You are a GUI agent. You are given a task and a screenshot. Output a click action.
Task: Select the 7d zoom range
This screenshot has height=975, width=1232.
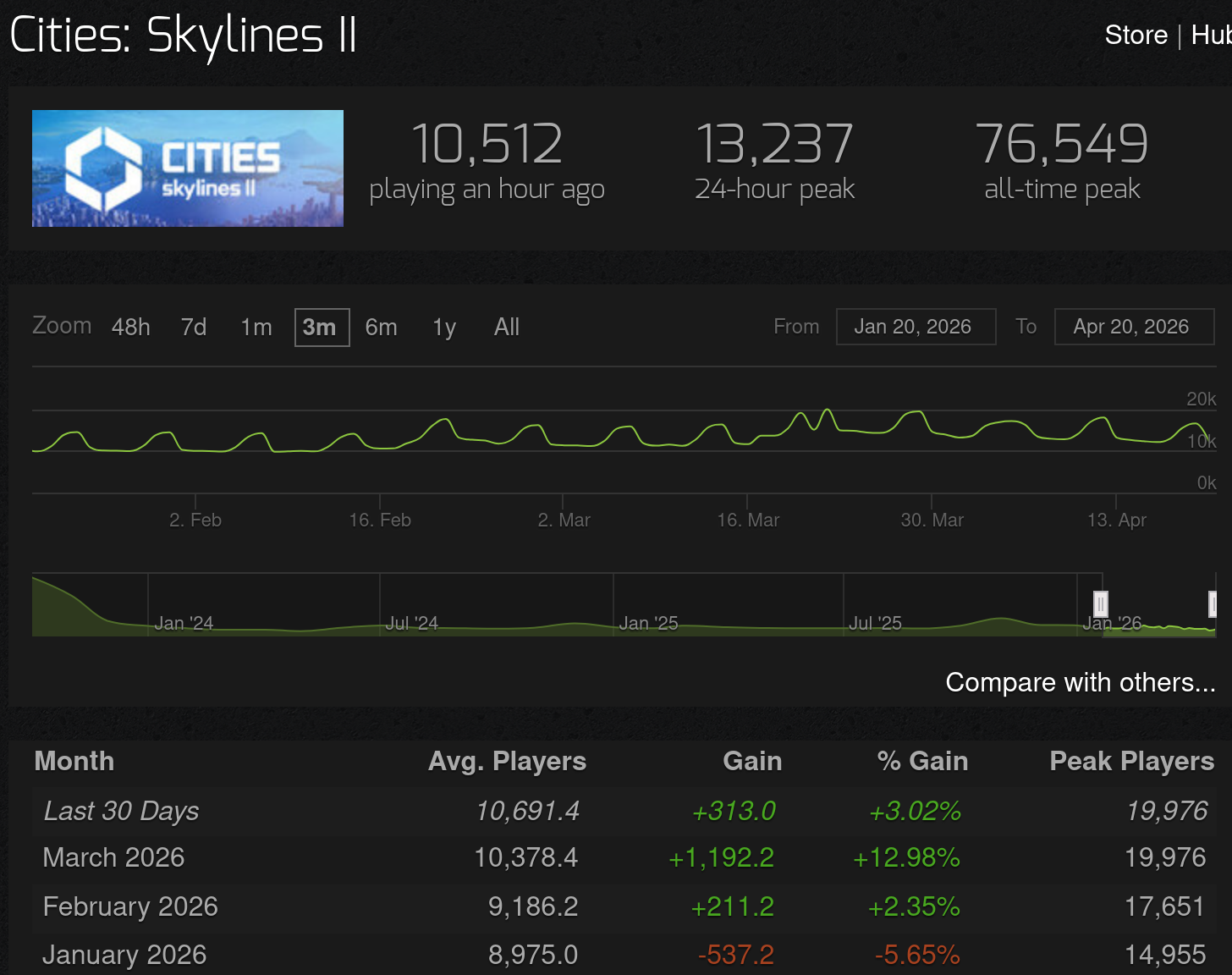click(194, 328)
